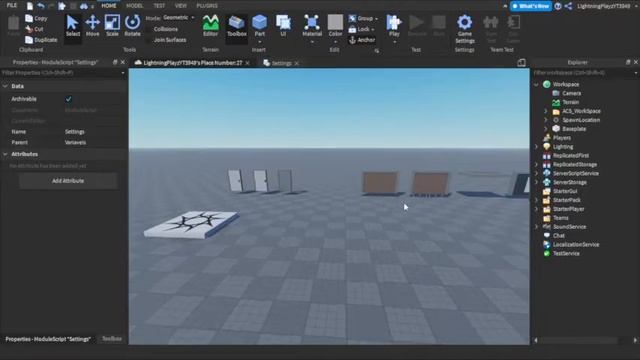This screenshot has width=640, height=360.
Task: Click the What's New button
Action: (x=531, y=6)
